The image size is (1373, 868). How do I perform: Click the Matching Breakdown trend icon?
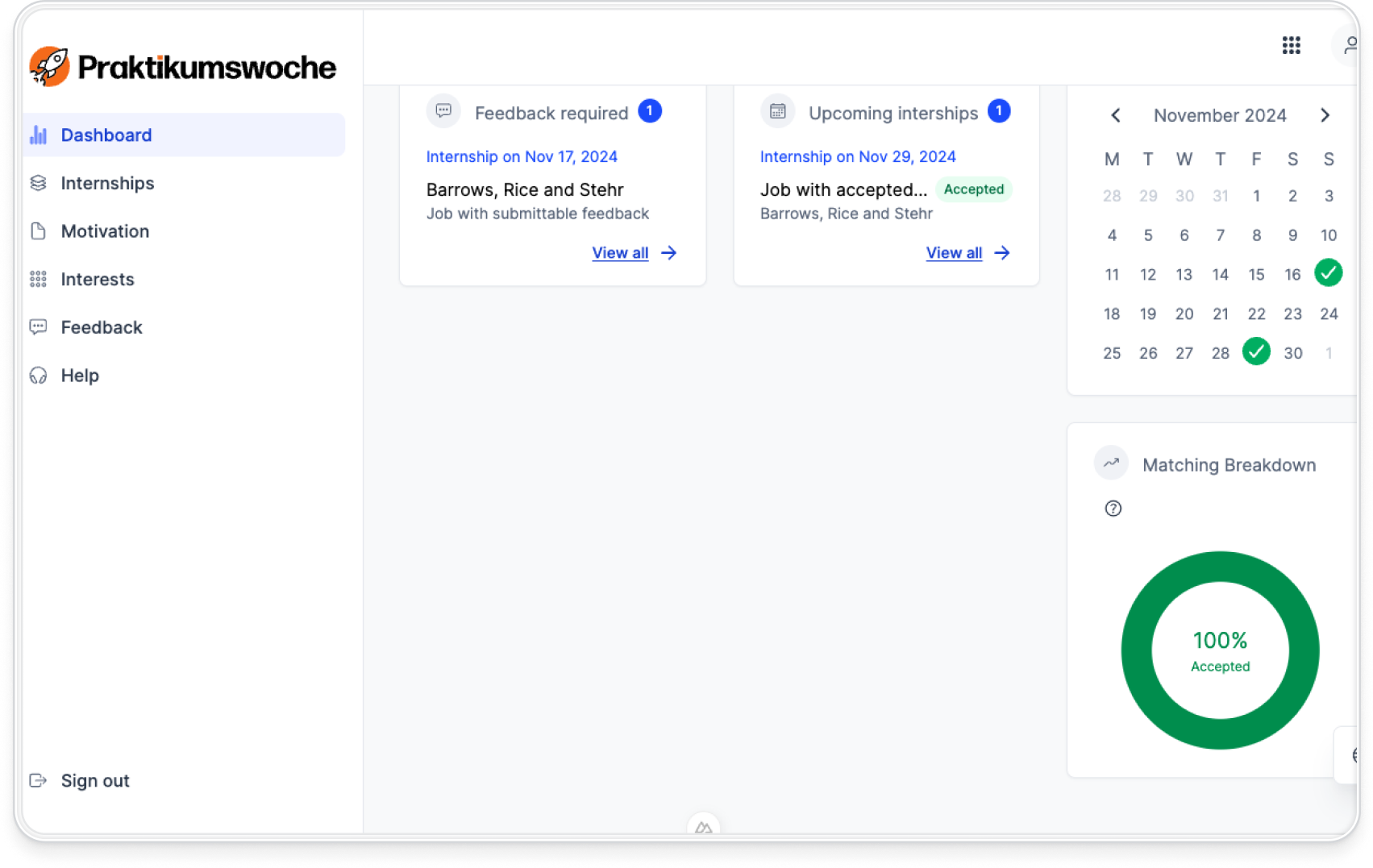point(1111,463)
